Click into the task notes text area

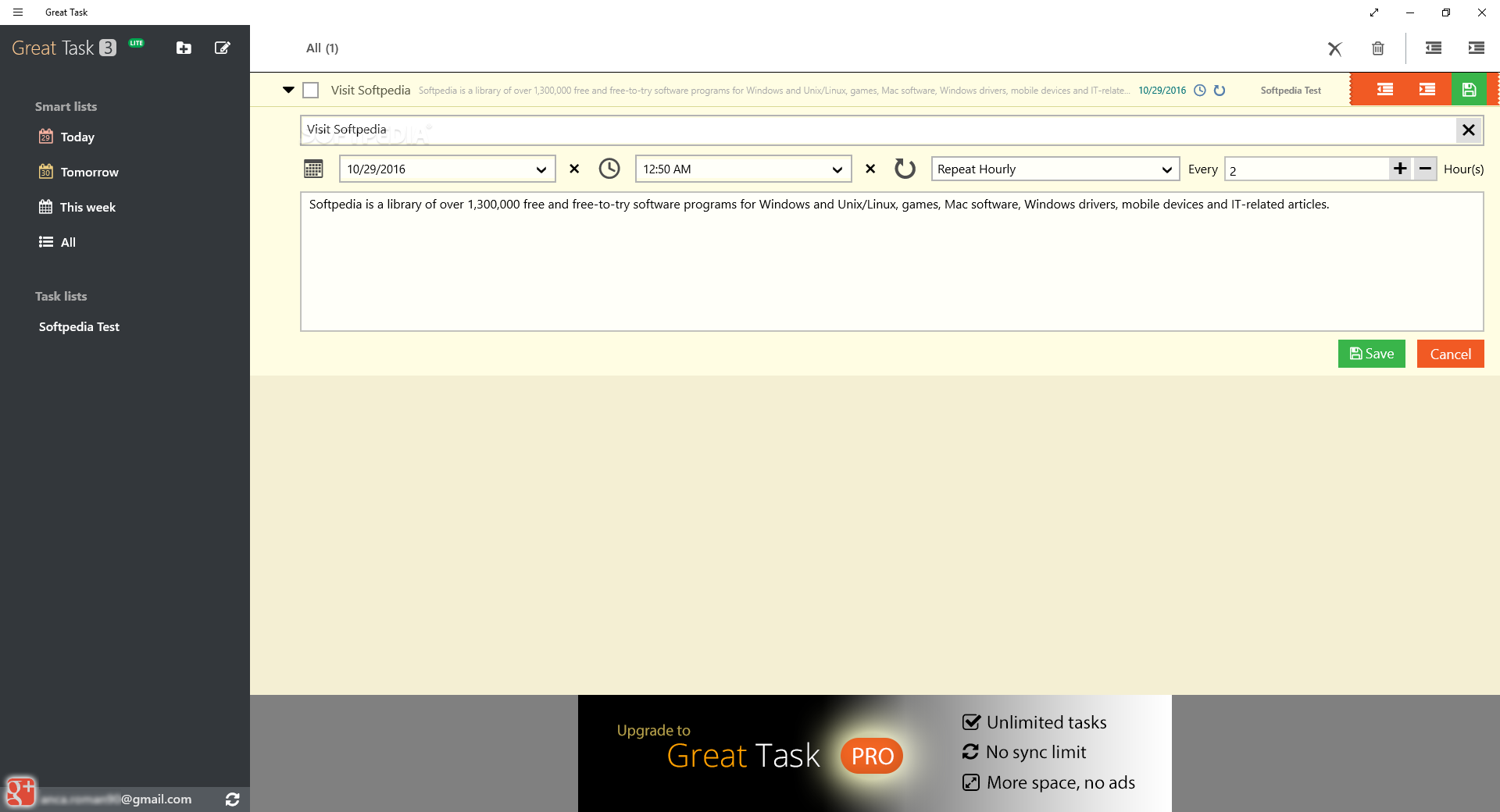pyautogui.click(x=891, y=262)
